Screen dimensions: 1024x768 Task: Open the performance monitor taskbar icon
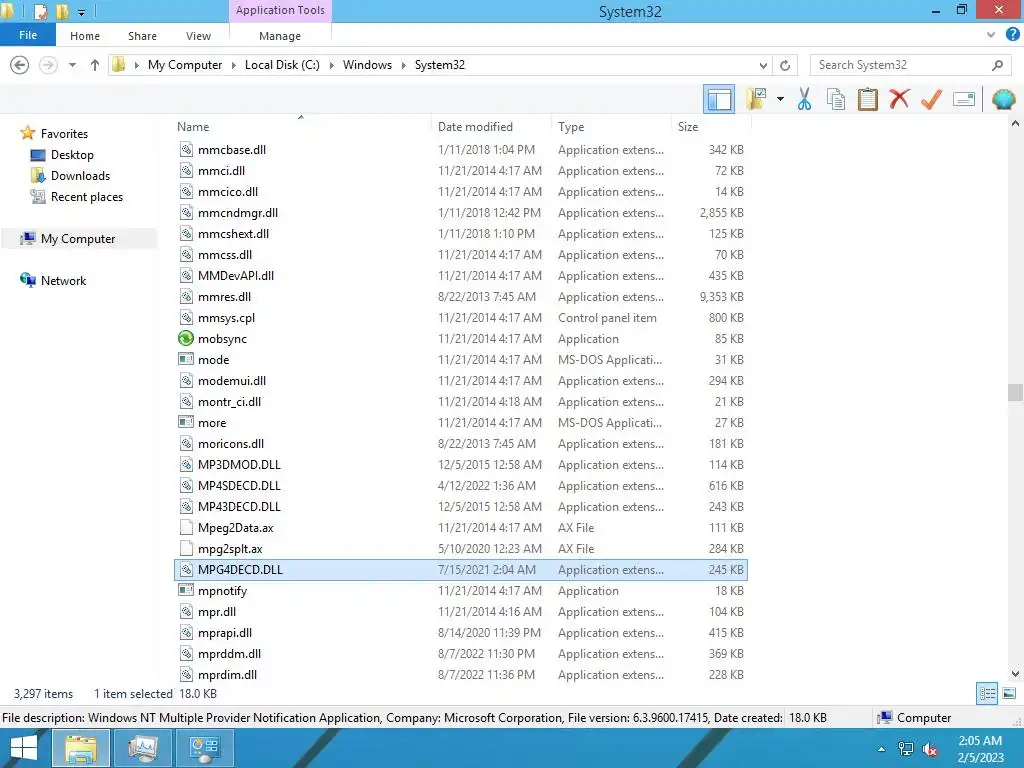tap(142, 748)
